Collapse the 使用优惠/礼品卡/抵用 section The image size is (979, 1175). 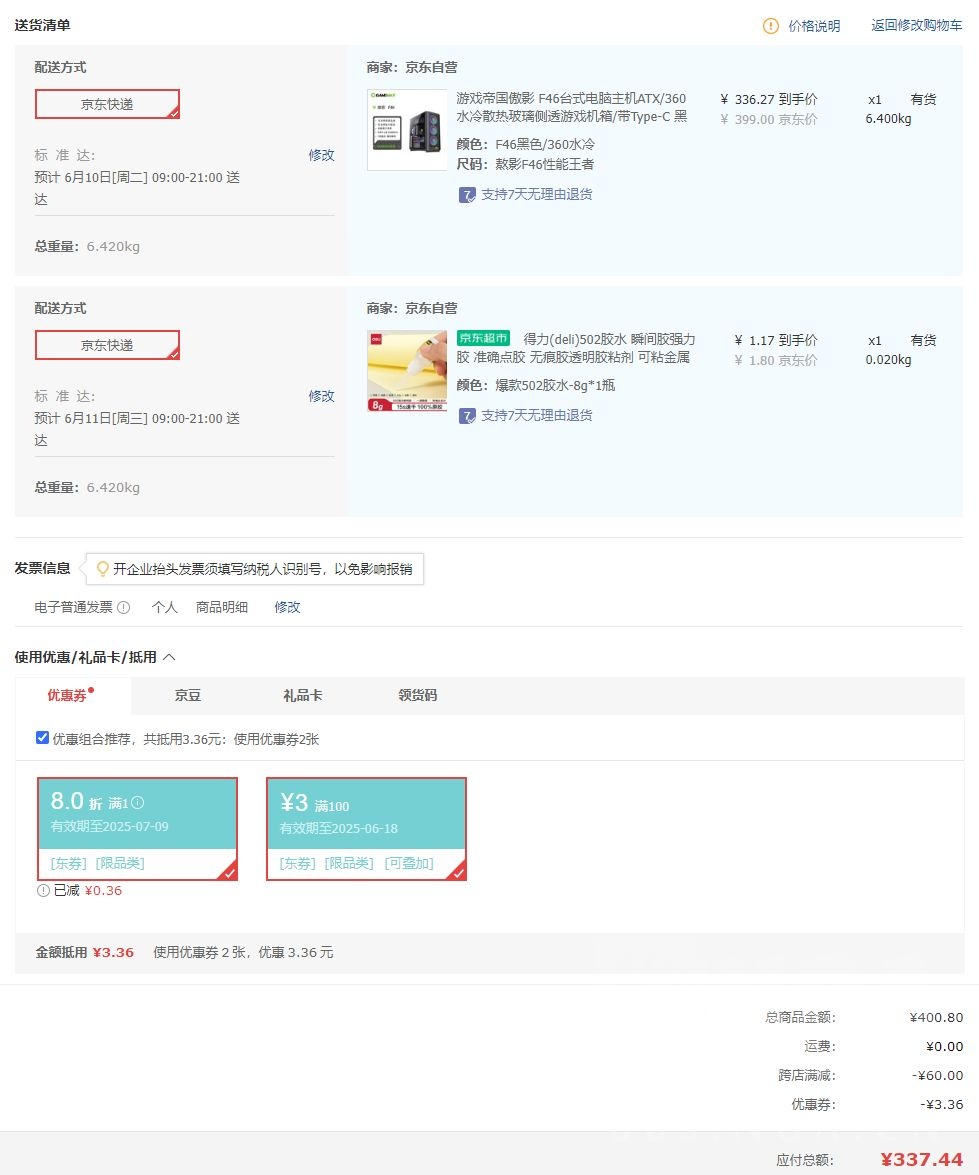tap(168, 657)
